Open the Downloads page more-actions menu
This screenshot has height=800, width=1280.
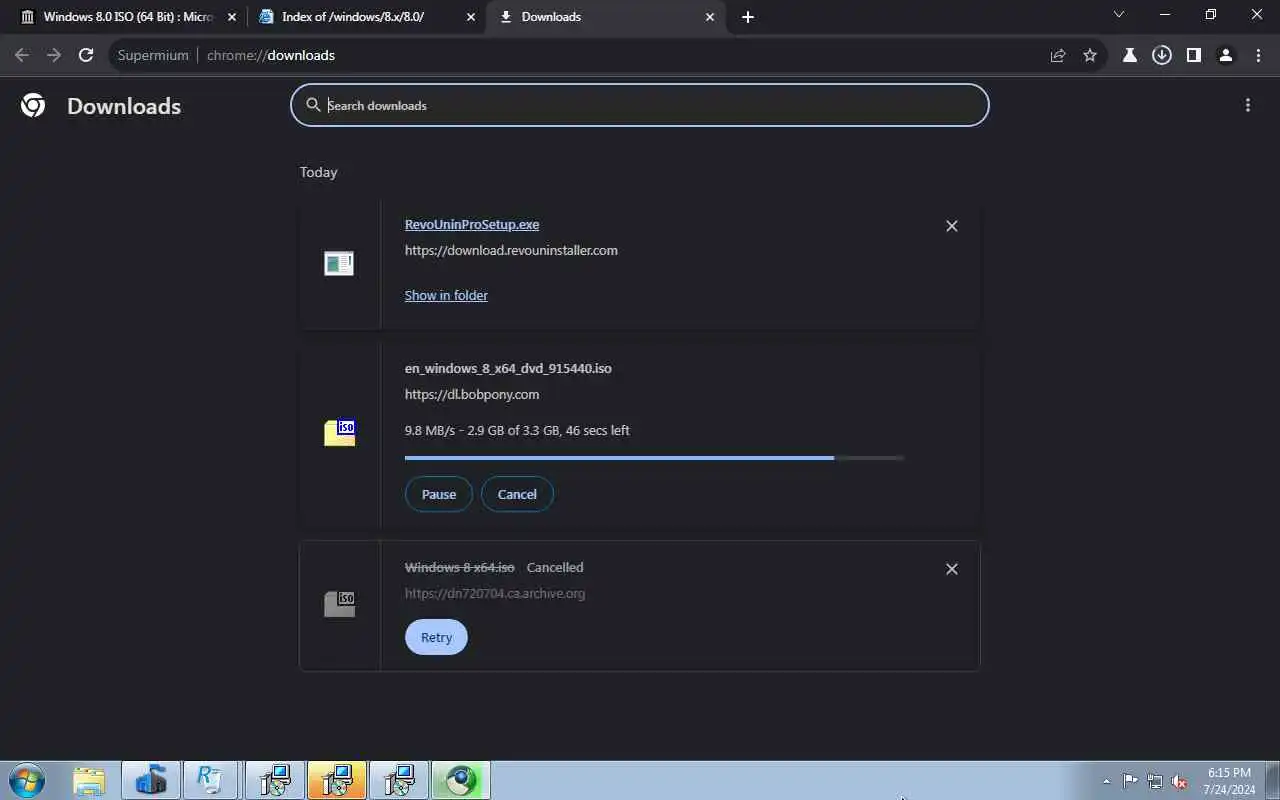1247,105
